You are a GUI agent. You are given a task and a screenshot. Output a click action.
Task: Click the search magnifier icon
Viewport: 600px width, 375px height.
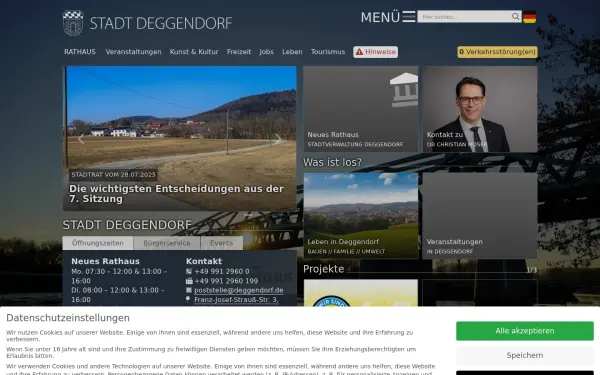(x=515, y=16)
